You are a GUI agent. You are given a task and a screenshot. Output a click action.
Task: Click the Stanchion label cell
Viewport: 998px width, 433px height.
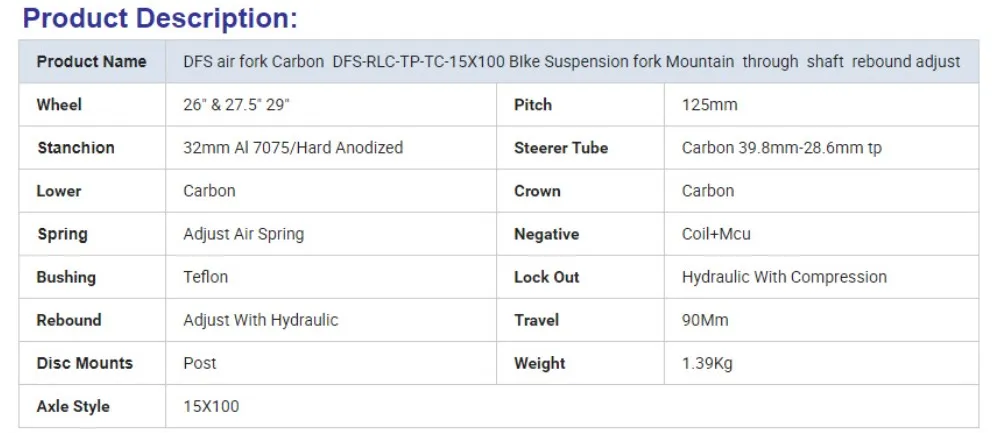76,148
